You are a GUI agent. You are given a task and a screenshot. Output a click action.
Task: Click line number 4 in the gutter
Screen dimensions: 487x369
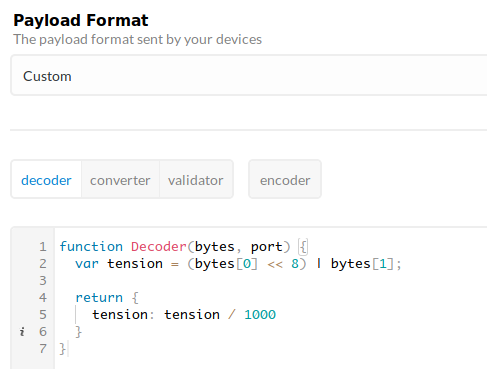[43, 298]
